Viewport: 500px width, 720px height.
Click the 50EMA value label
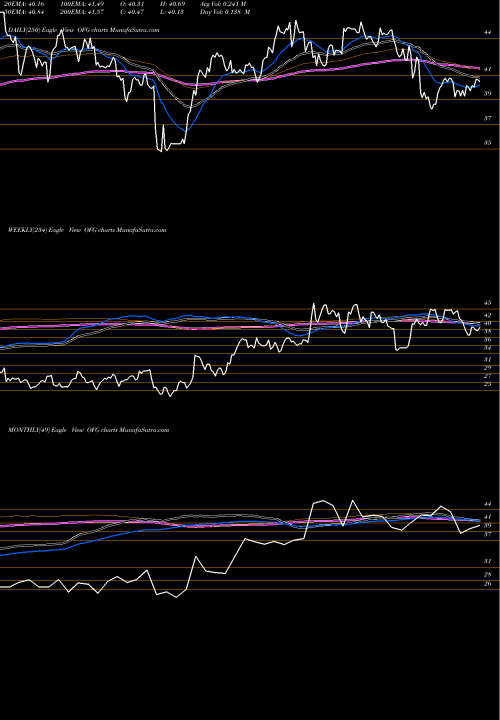pos(23,12)
